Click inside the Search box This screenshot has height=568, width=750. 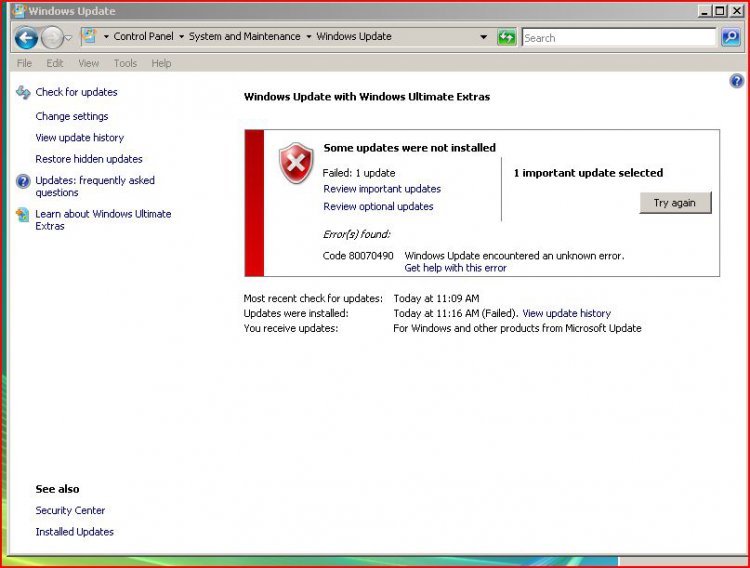coord(618,37)
